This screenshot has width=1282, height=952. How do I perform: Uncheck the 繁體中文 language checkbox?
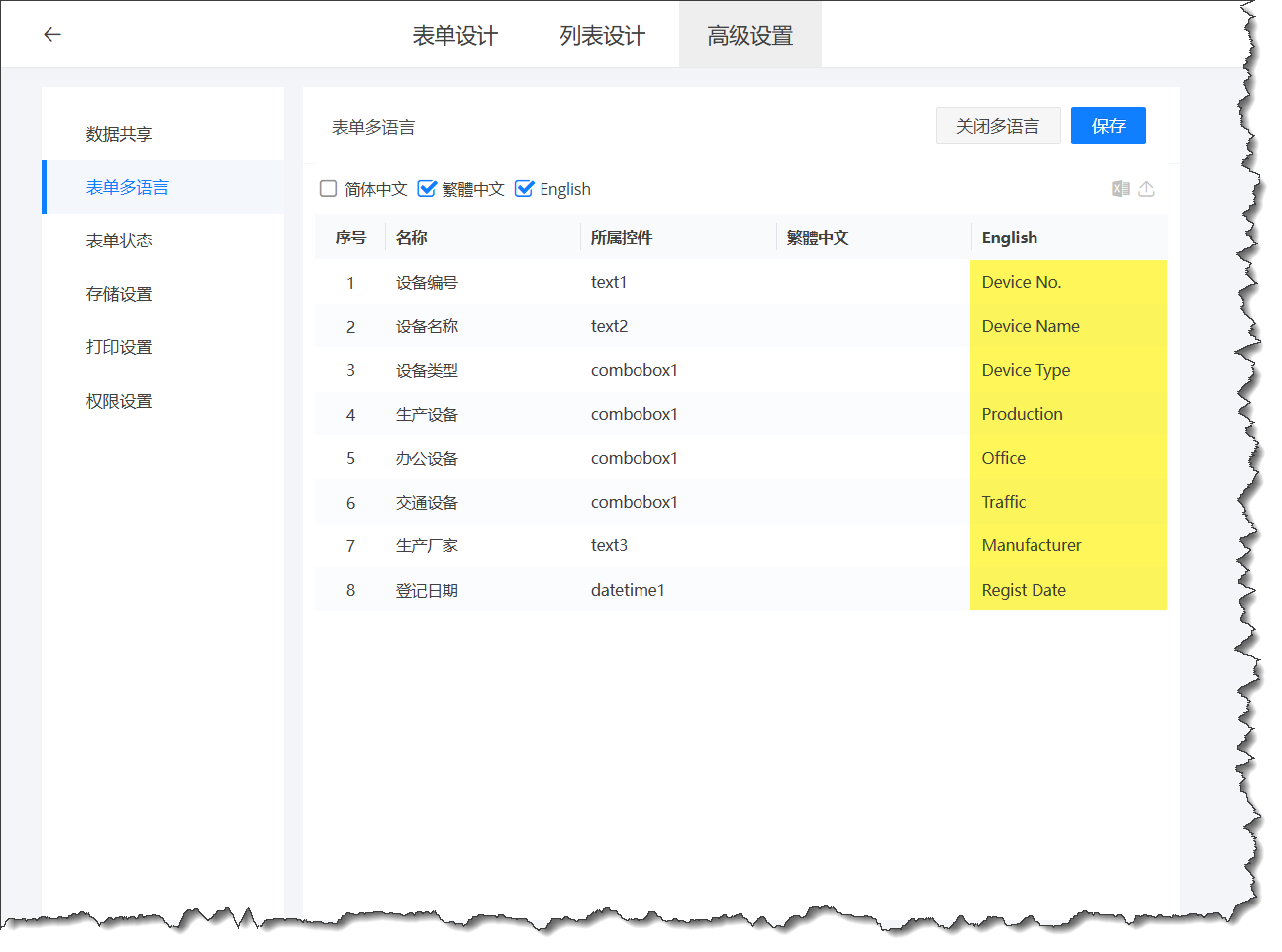click(427, 189)
